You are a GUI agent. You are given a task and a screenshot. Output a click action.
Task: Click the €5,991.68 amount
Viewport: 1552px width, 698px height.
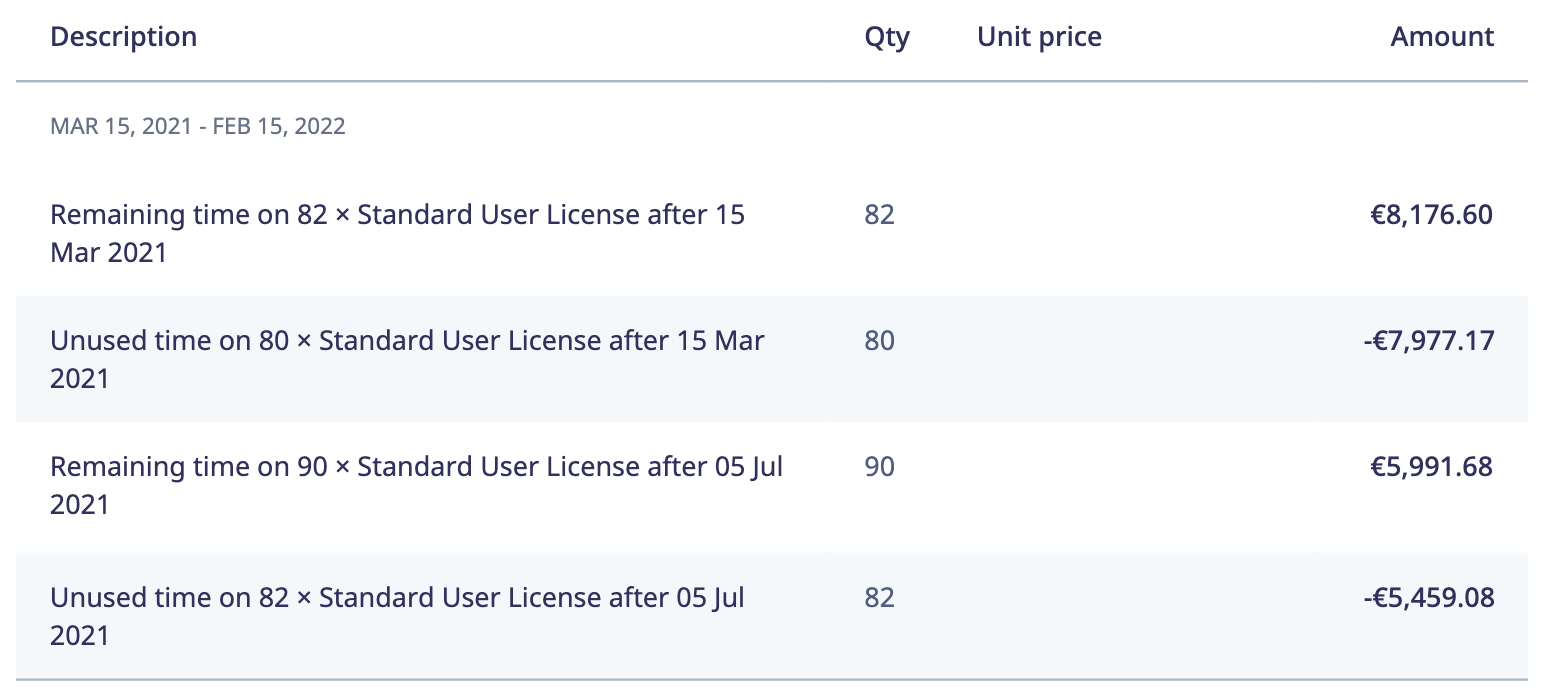[1431, 467]
